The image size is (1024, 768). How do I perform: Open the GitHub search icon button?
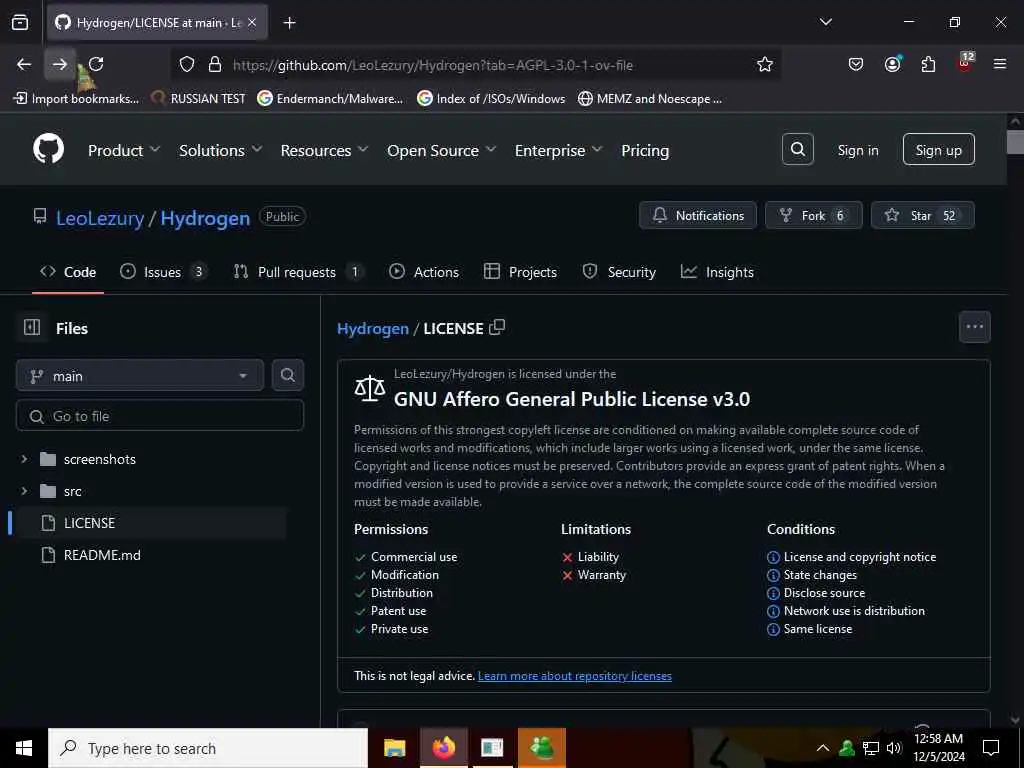tap(797, 149)
